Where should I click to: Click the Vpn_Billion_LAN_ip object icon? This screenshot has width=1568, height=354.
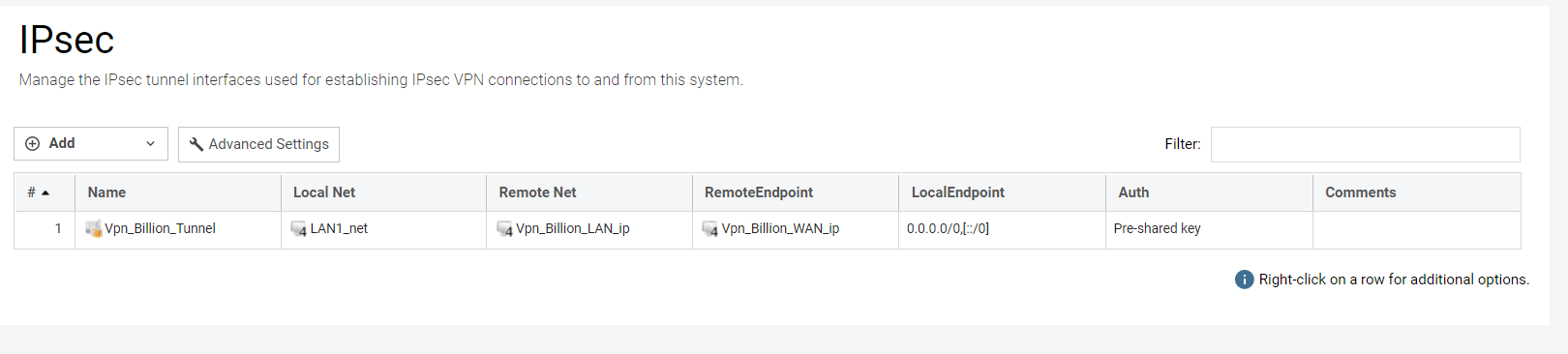point(504,228)
